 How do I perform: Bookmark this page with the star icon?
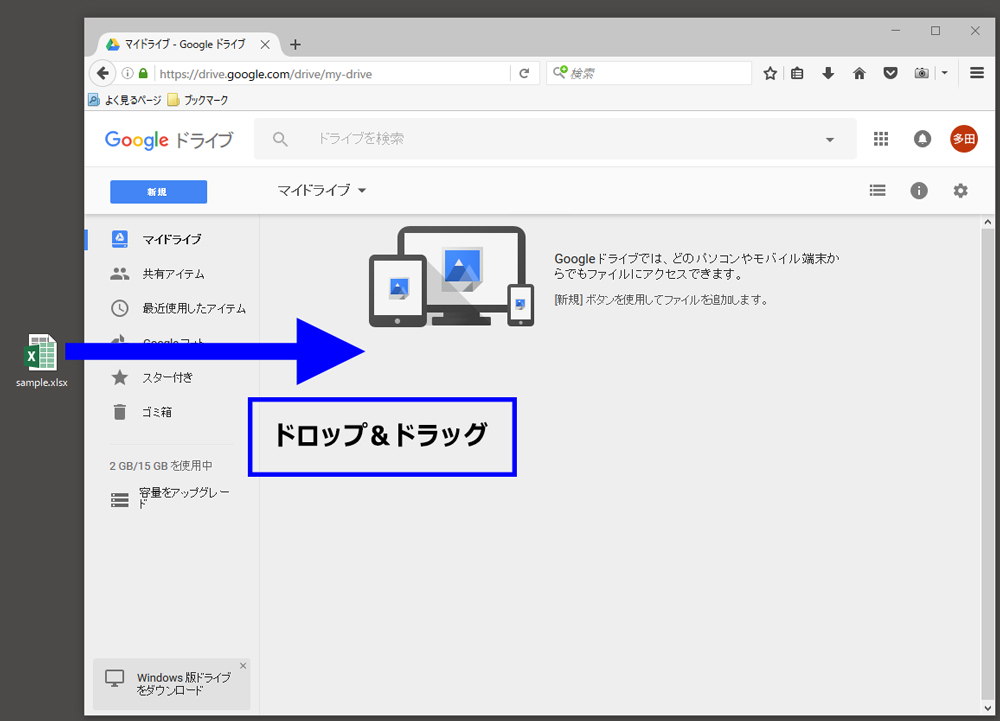tap(770, 73)
